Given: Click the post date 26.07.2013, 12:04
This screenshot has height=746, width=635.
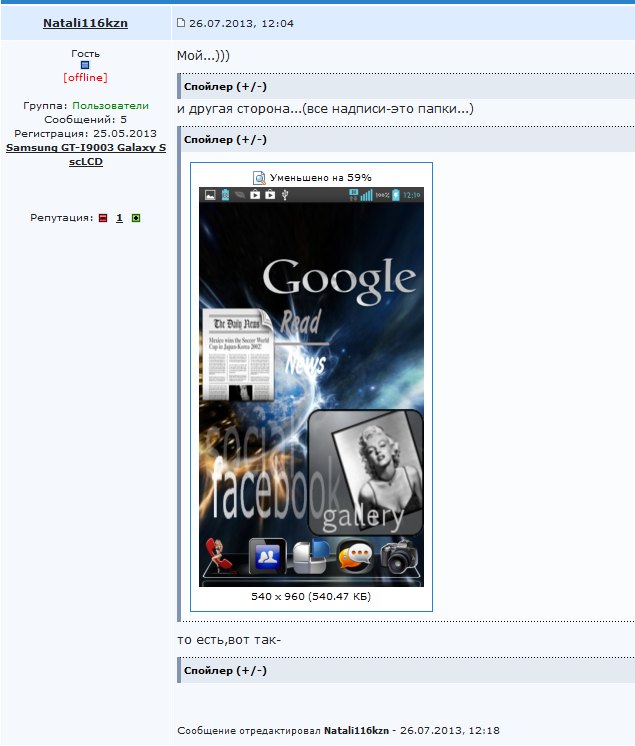Looking at the screenshot, I should pyautogui.click(x=241, y=23).
